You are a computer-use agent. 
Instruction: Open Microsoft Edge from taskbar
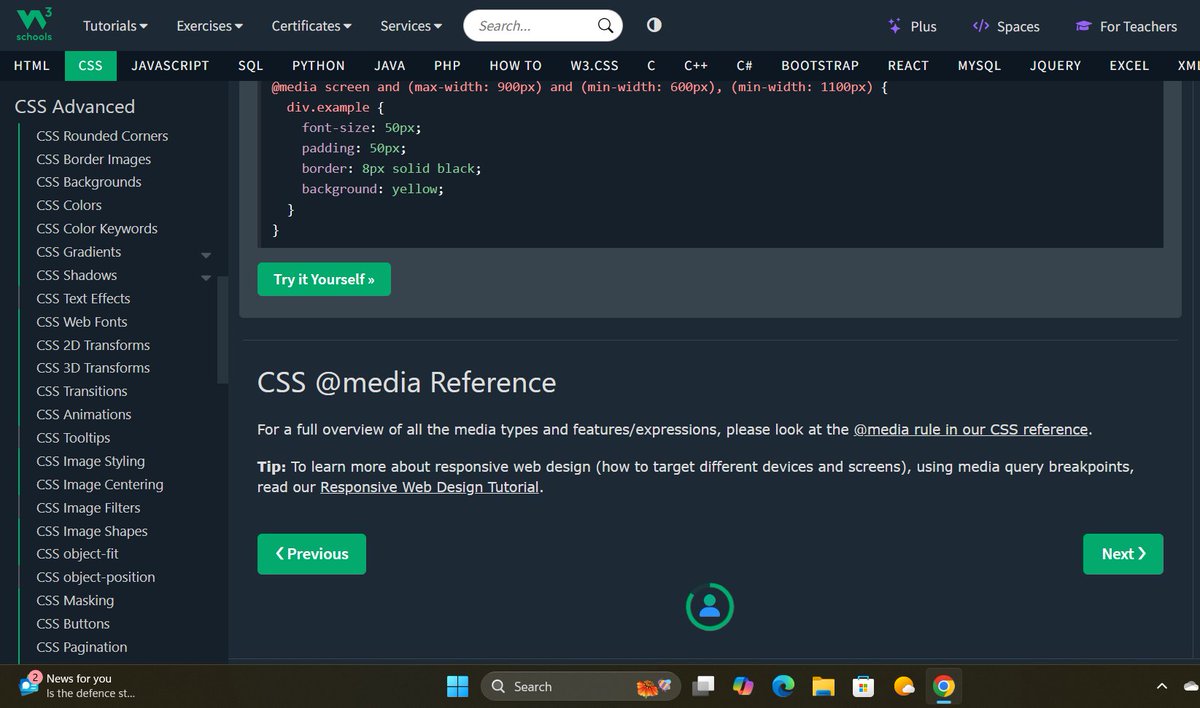(783, 686)
